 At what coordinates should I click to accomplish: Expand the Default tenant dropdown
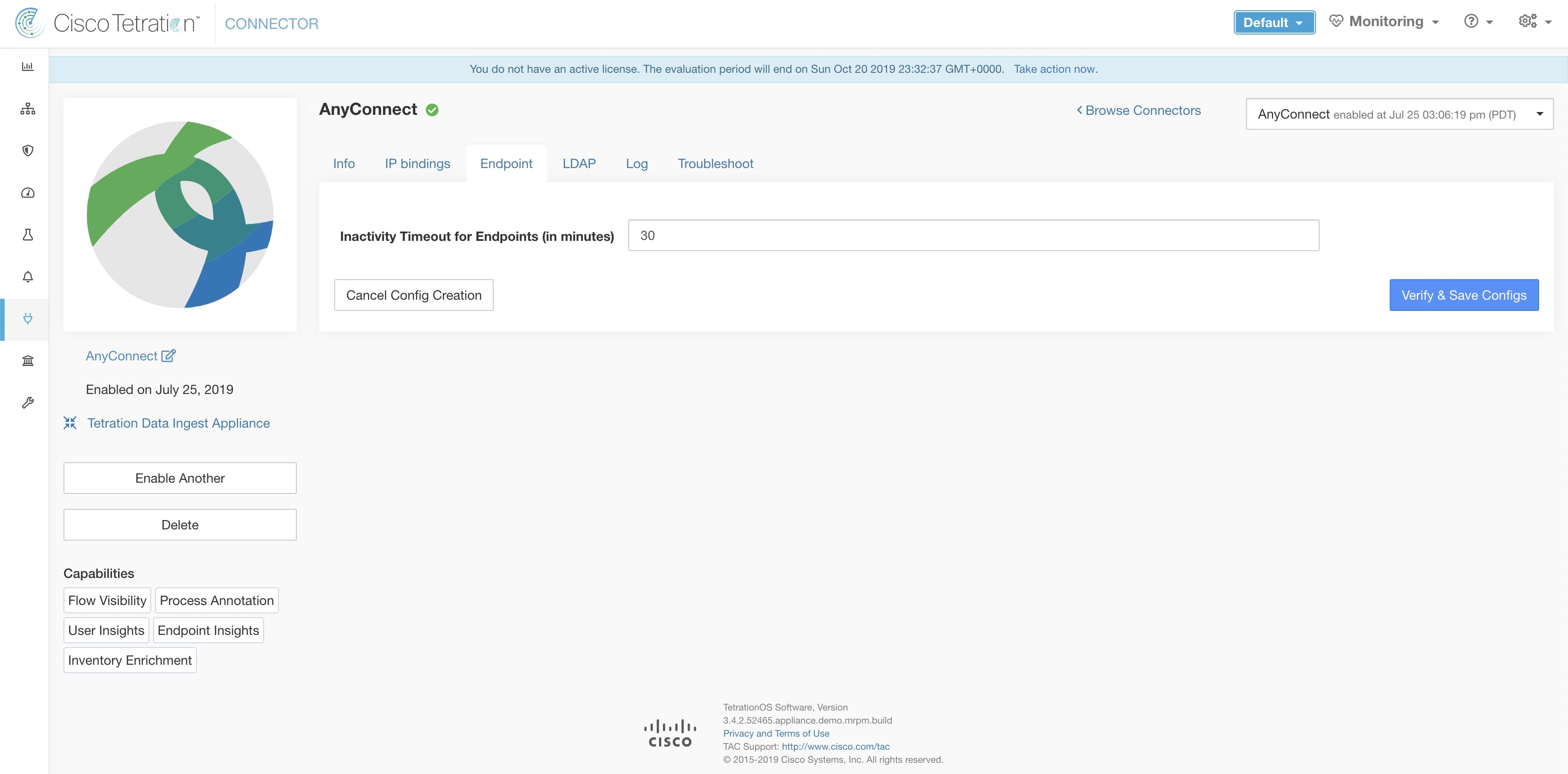tap(1274, 22)
